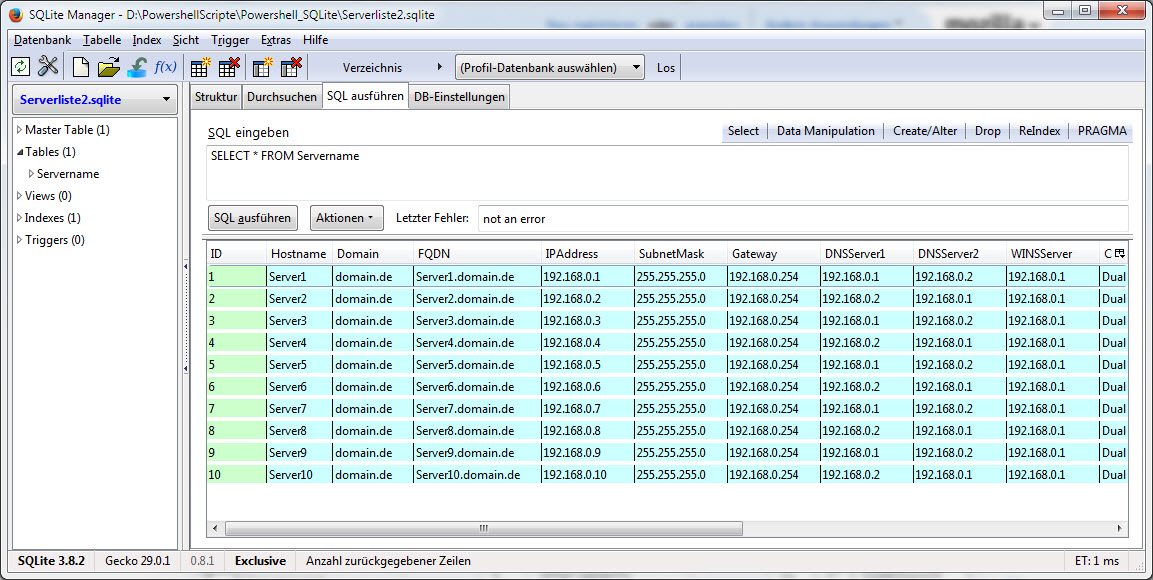Image resolution: width=1153 pixels, height=580 pixels.
Task: Click the SQLite 3.8.2 status bar entry
Action: point(51,561)
